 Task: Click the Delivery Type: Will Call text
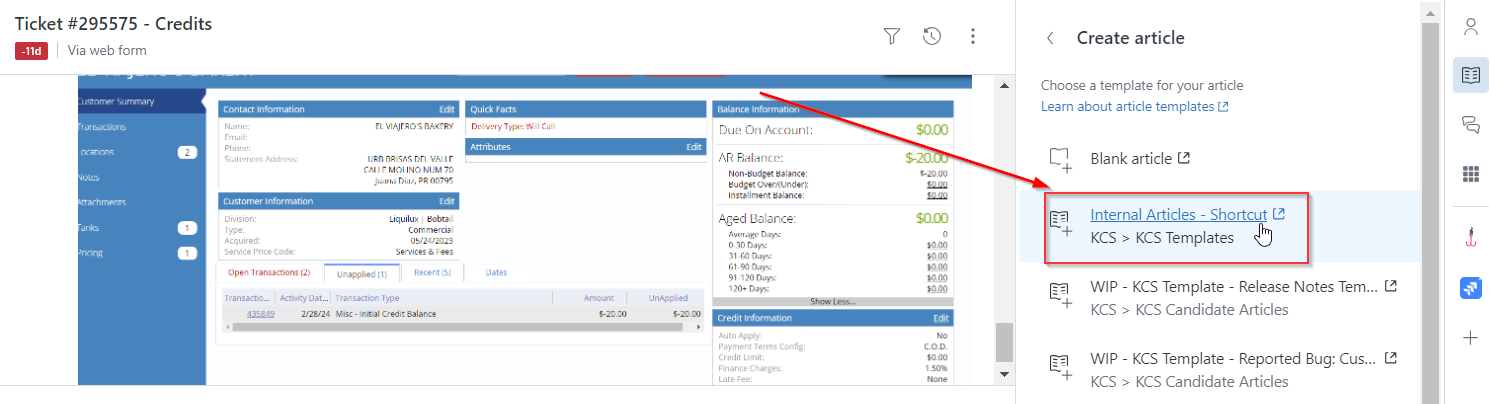[x=513, y=127]
